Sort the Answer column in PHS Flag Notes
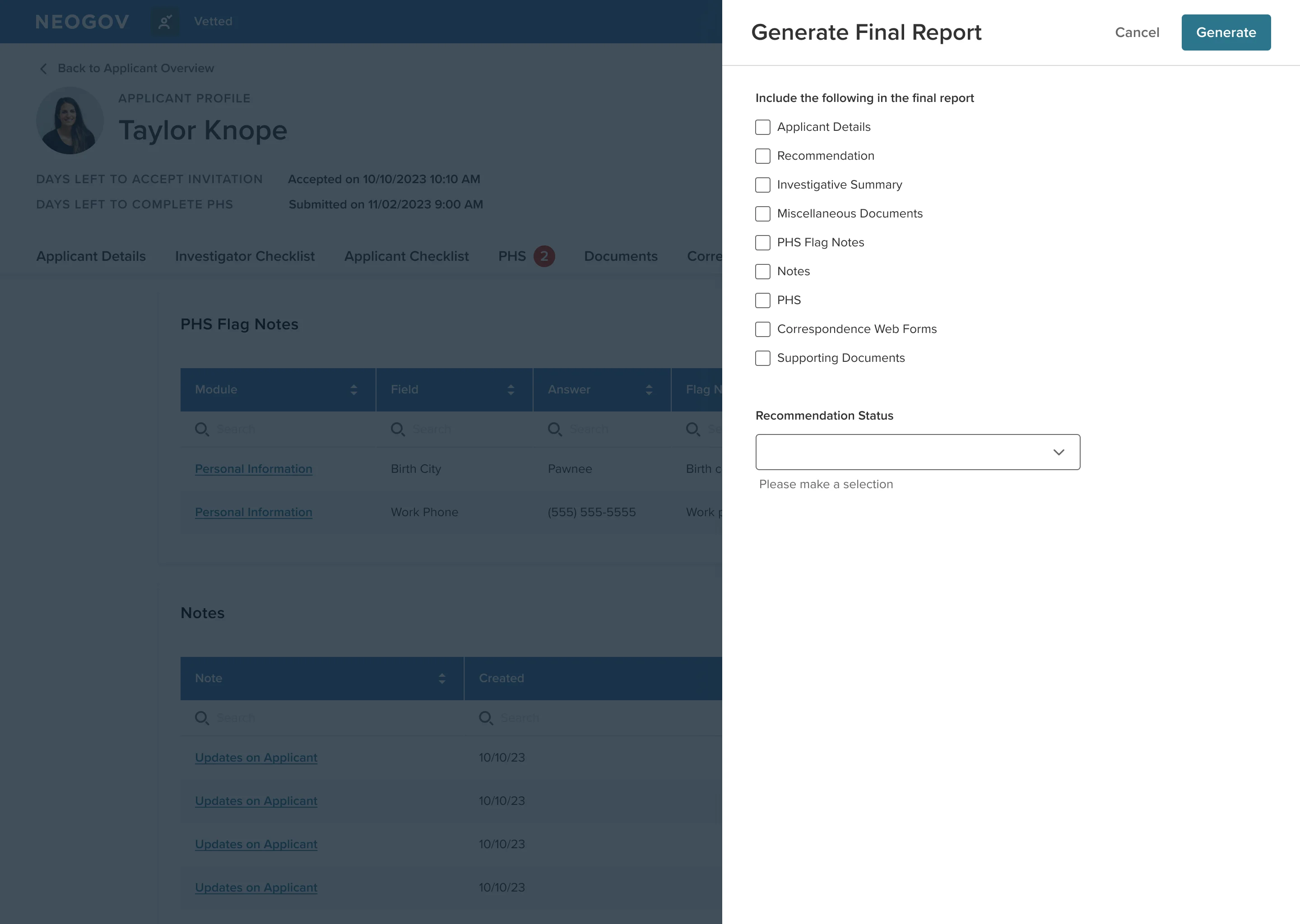The width and height of the screenshot is (1300, 924). tap(649, 390)
